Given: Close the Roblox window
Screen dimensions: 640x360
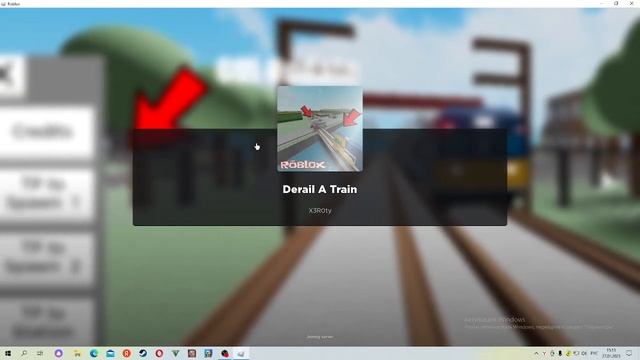Looking at the screenshot, I should click(631, 4).
